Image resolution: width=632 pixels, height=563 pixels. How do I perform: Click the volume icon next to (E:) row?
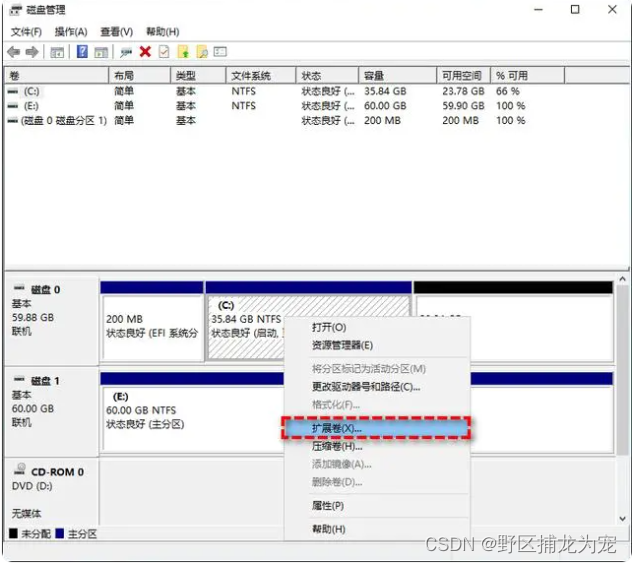pos(13,106)
